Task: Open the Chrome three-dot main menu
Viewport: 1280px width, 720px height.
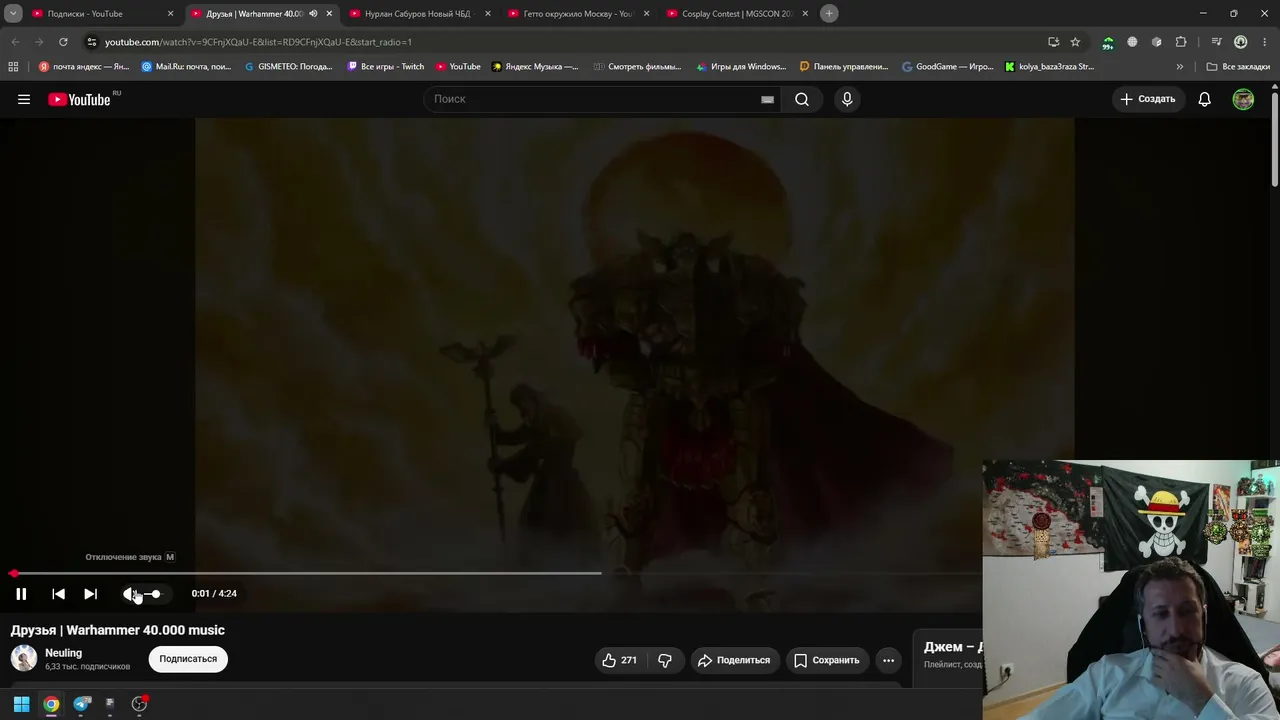Action: tap(1264, 42)
